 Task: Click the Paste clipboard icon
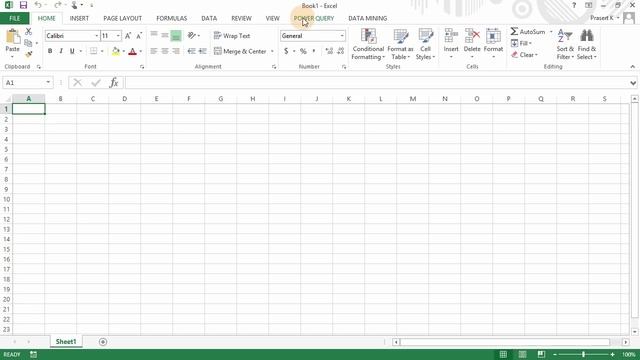[13, 37]
